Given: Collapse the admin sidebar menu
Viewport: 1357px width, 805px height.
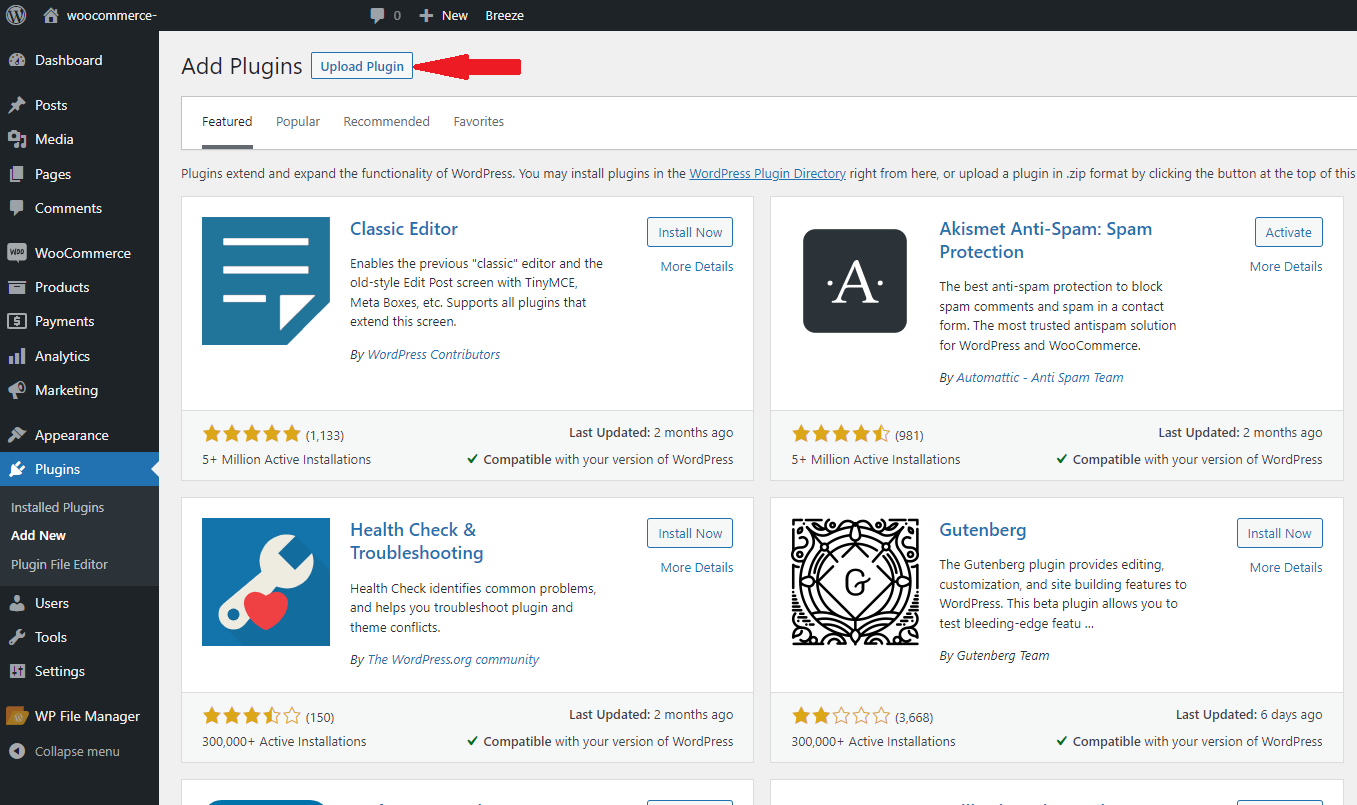Looking at the screenshot, I should pos(64,751).
